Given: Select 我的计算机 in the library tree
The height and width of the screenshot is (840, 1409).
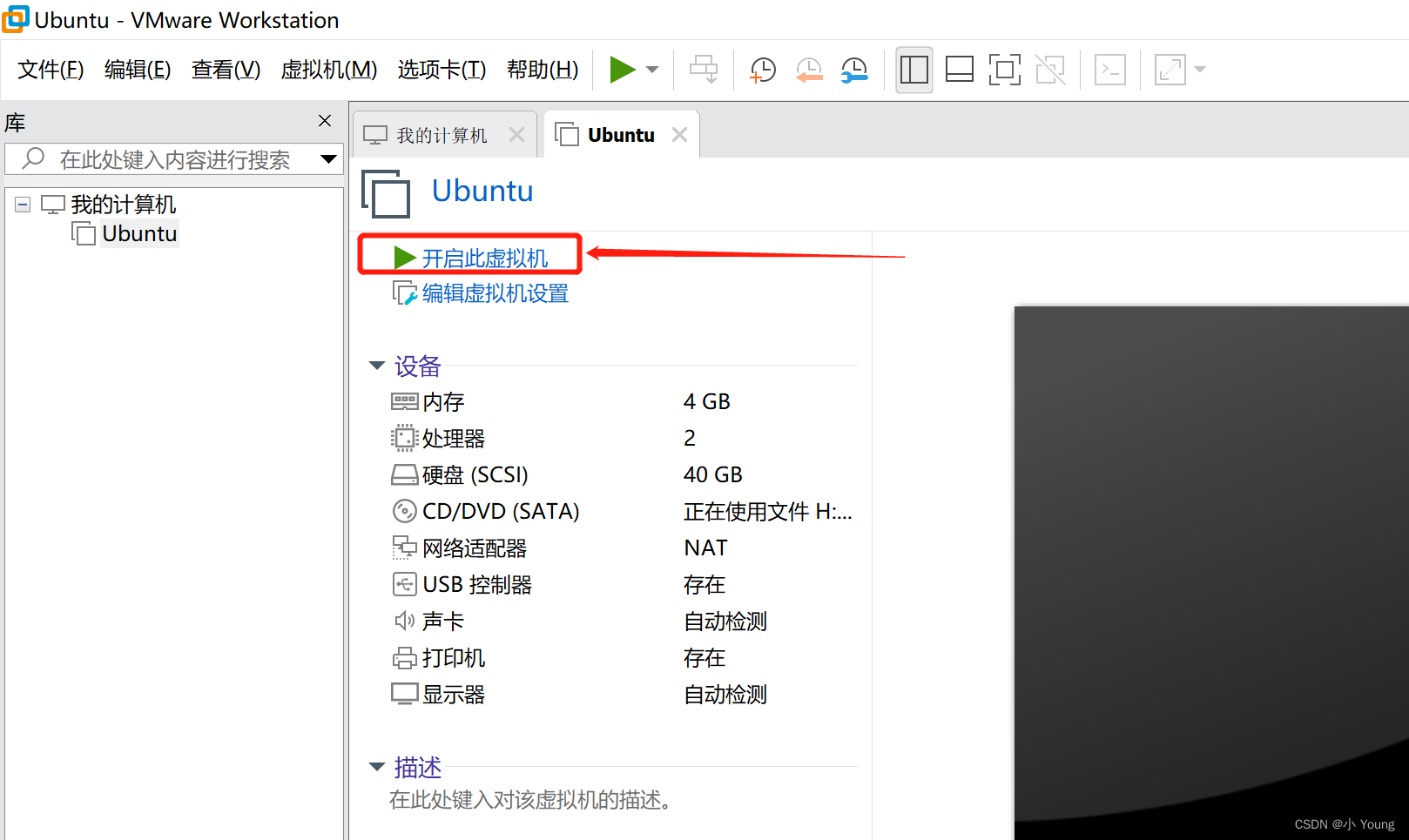Looking at the screenshot, I should point(123,205).
